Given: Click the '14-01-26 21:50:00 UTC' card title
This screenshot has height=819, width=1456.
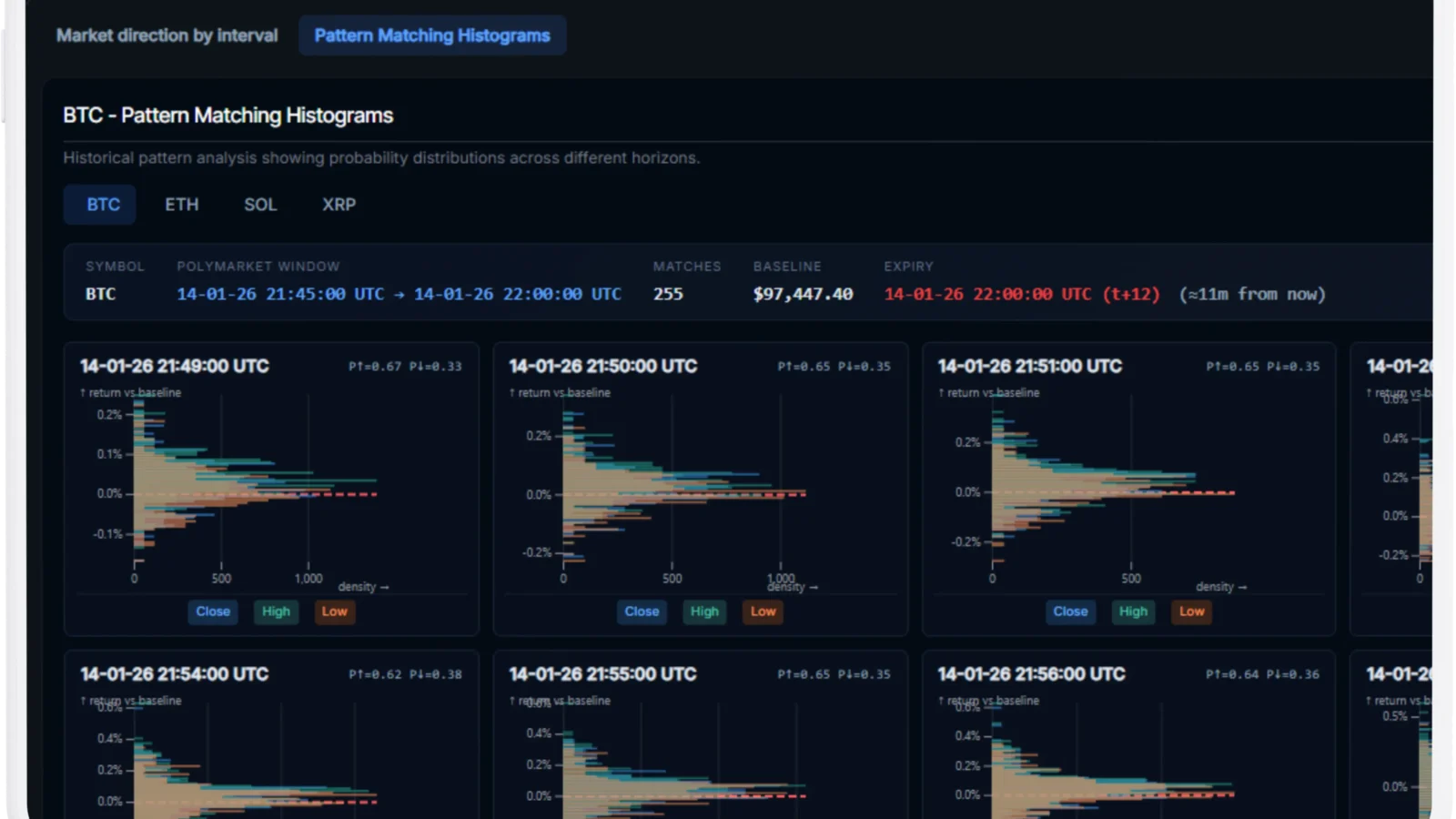Looking at the screenshot, I should (603, 366).
